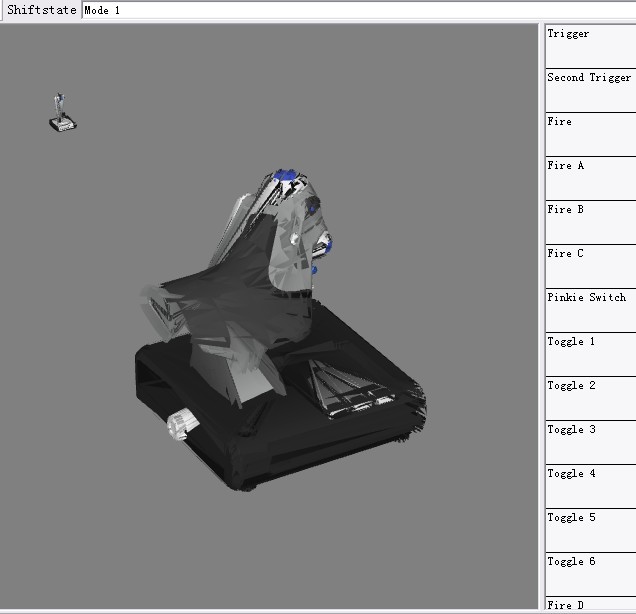Choose the Toggle 4 cell
The image size is (636, 614).
tap(590, 486)
